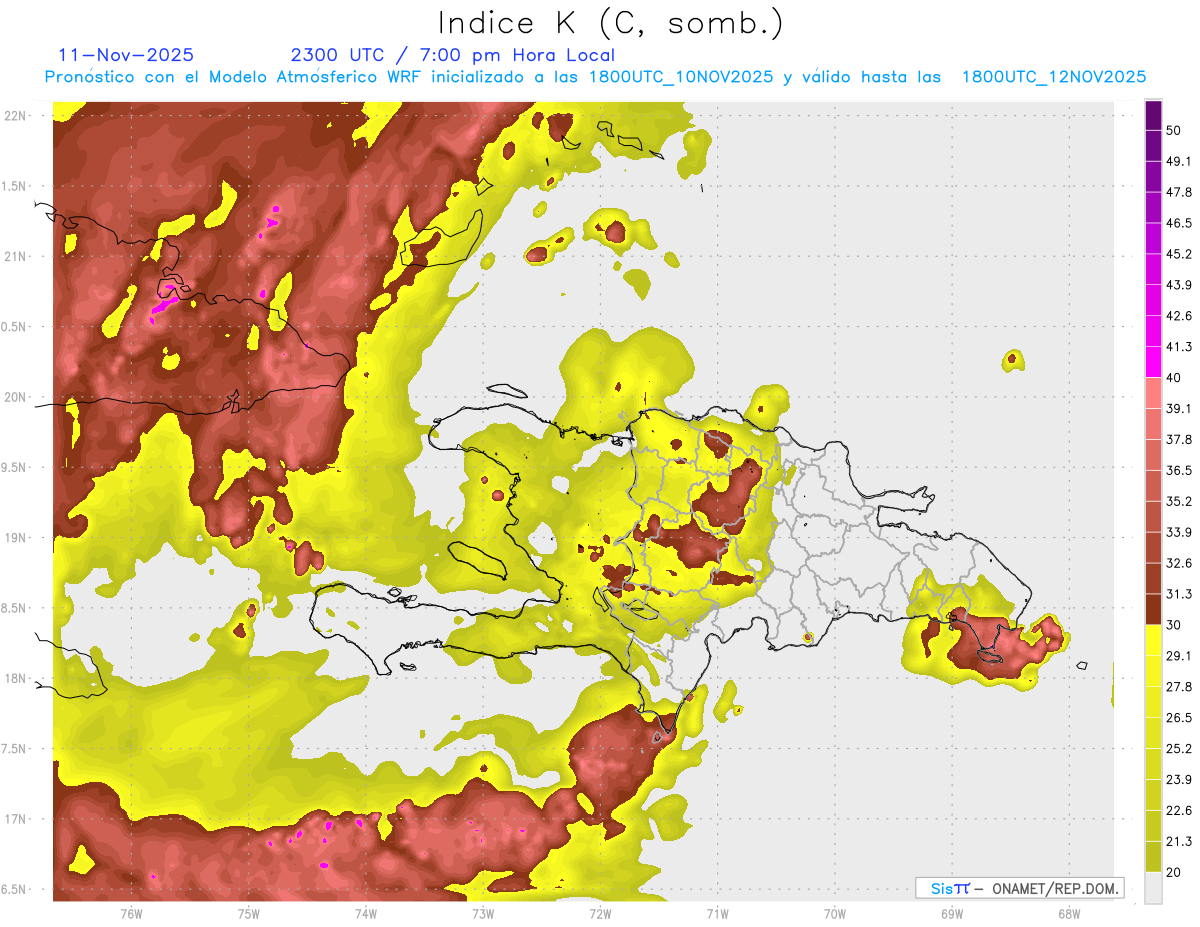
Task: Click the colorbar value 25.2
Action: (x=1179, y=749)
